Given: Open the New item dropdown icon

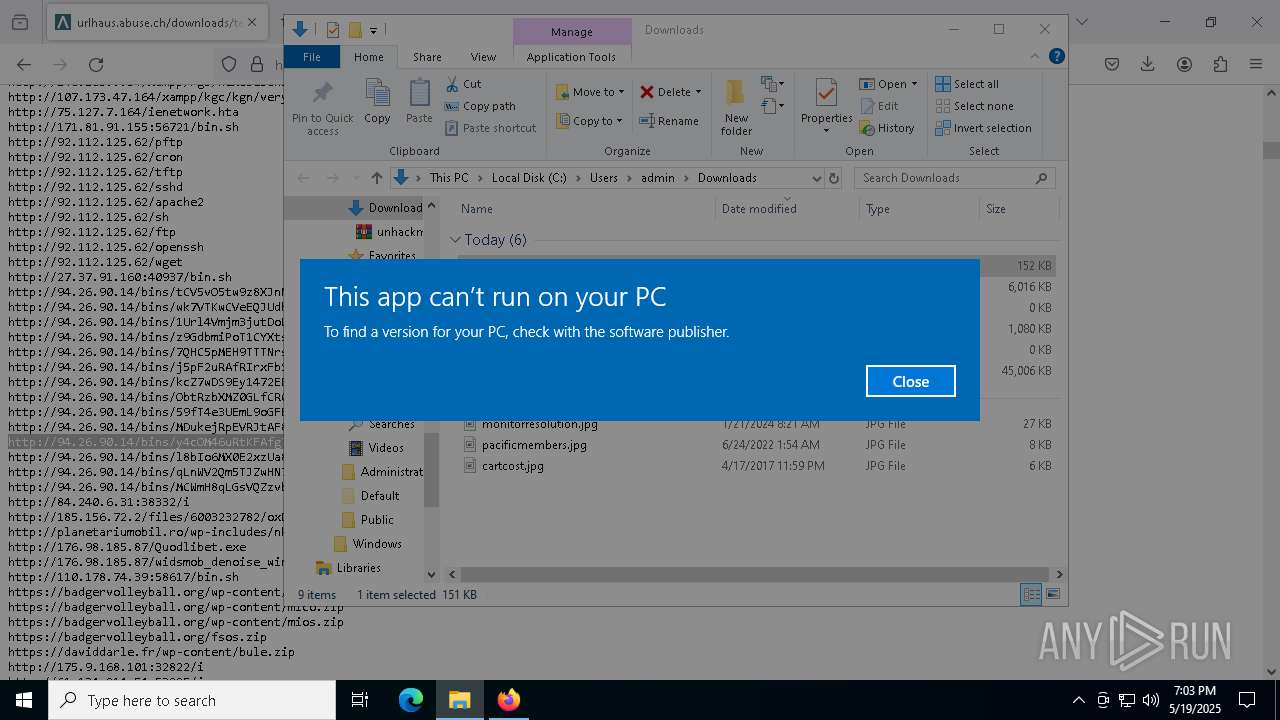Looking at the screenshot, I should pos(772,84).
